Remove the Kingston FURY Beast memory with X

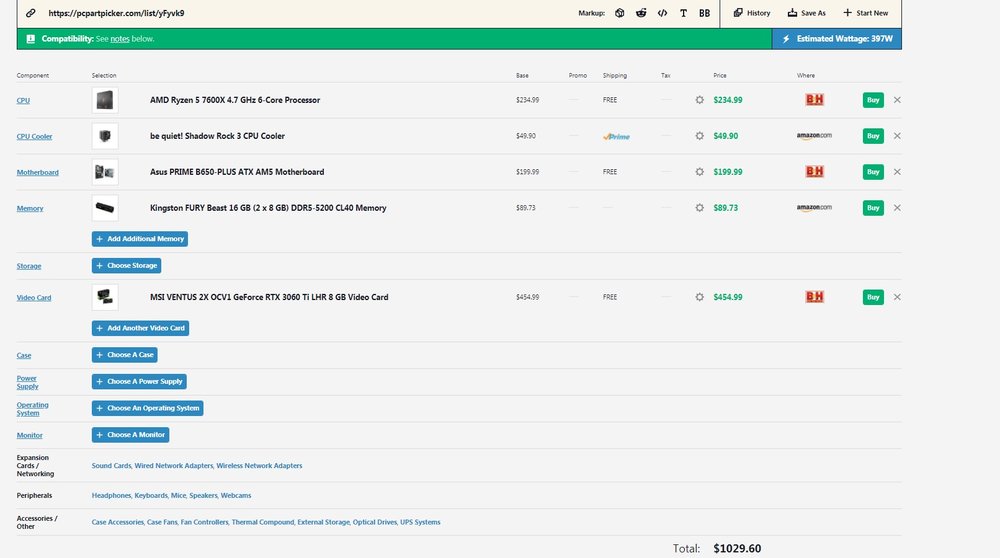(897, 208)
